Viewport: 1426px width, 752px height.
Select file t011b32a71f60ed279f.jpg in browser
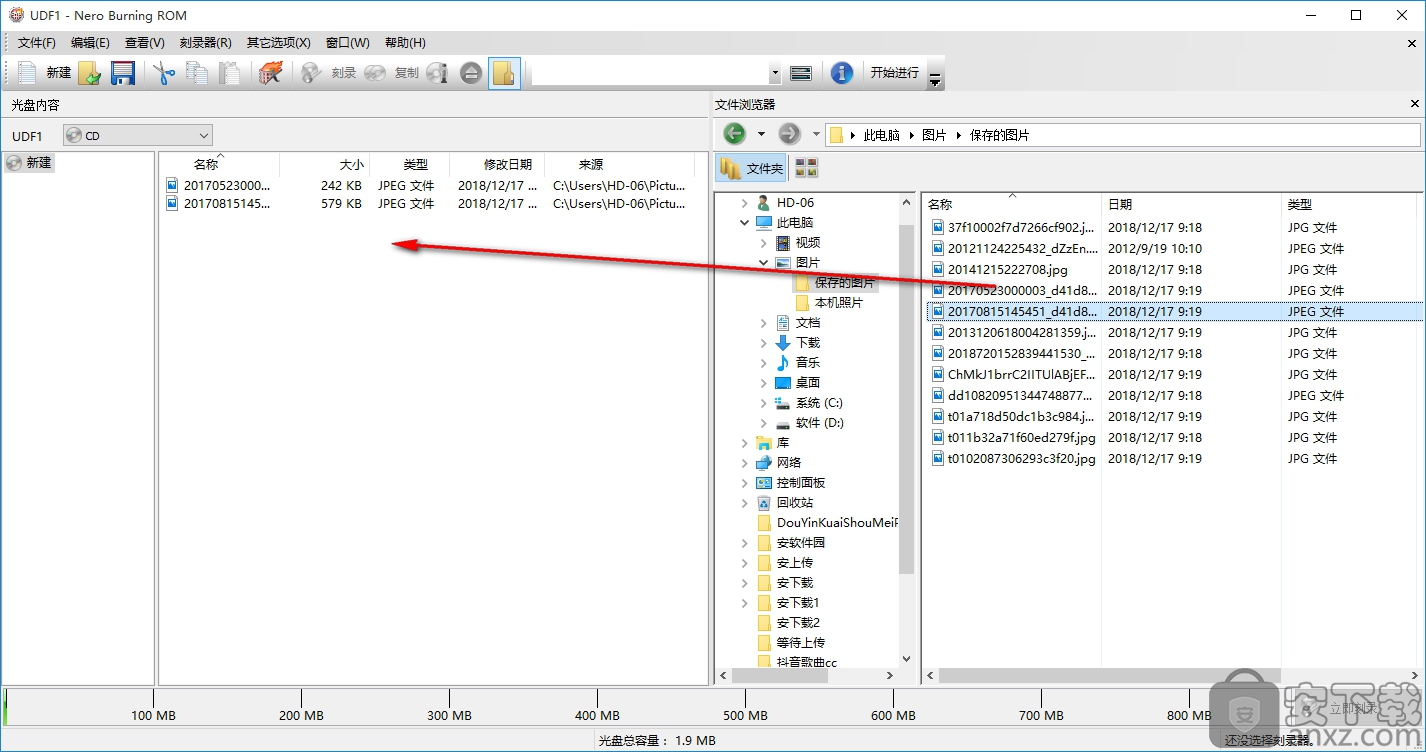1022,437
